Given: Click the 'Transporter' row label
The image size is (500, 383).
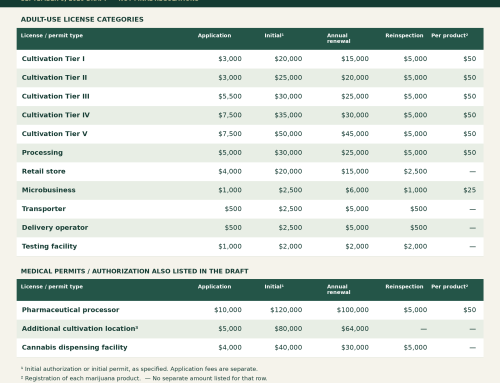Looking at the screenshot, I should point(44,209).
